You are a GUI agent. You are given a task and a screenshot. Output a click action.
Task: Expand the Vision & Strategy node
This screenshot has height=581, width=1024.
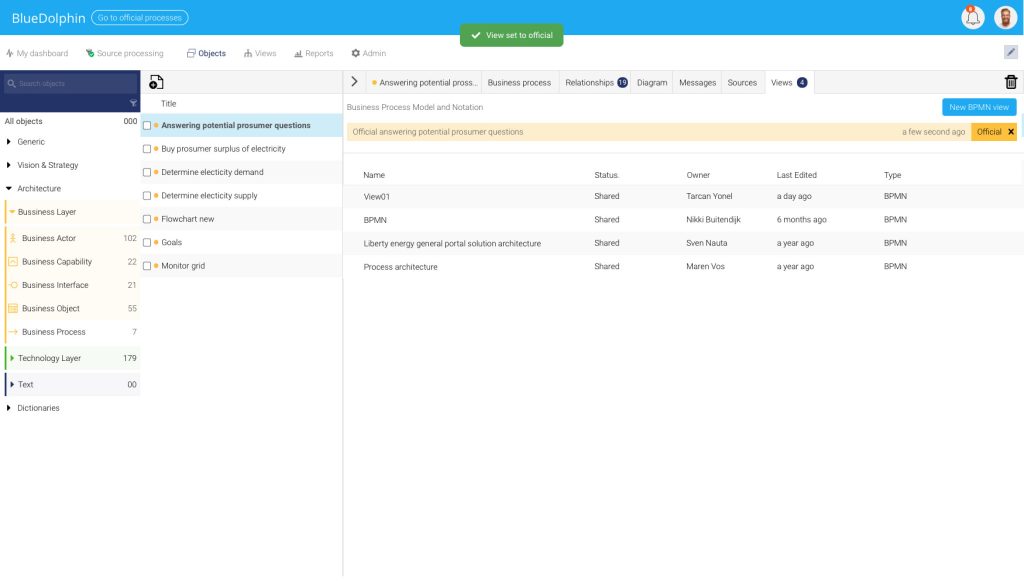[8, 165]
